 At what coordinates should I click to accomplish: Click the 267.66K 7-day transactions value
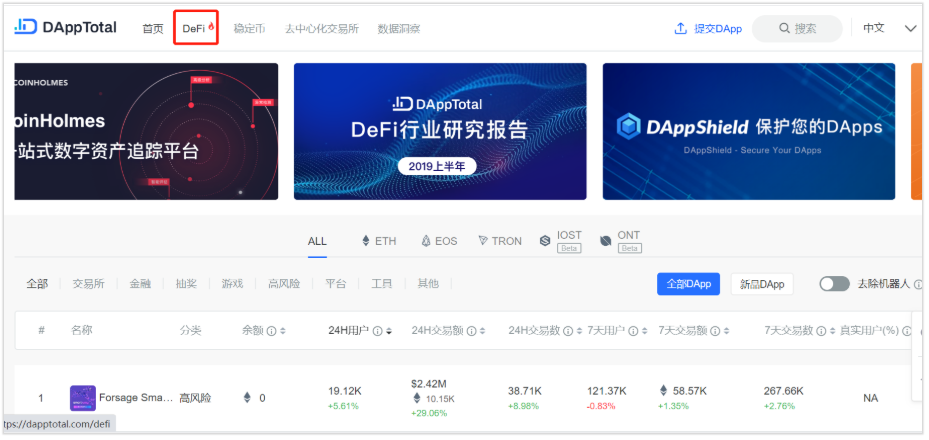pyautogui.click(x=784, y=391)
